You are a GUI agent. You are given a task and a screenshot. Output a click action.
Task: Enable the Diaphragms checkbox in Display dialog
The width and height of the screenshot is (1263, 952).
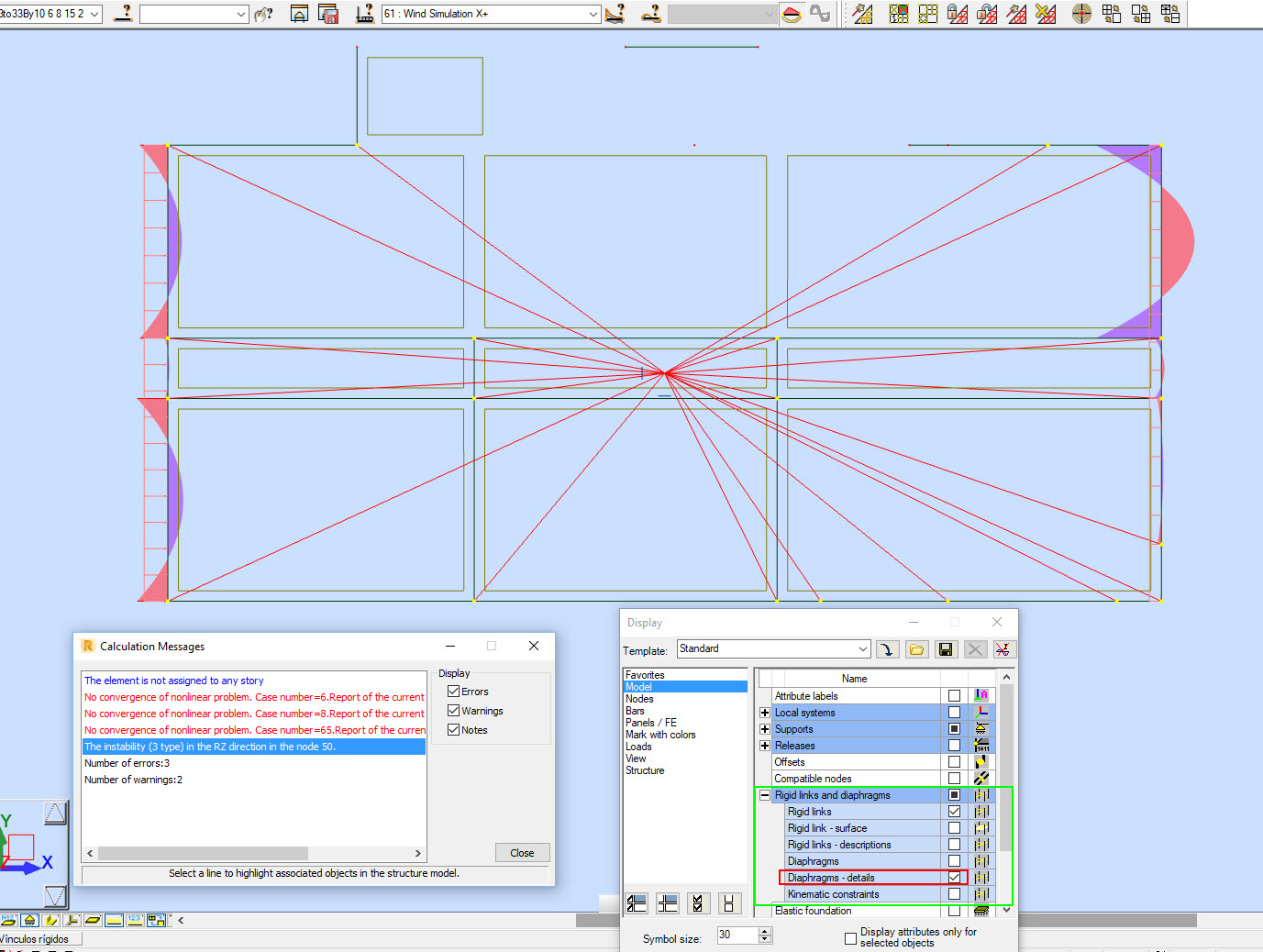pos(954,860)
